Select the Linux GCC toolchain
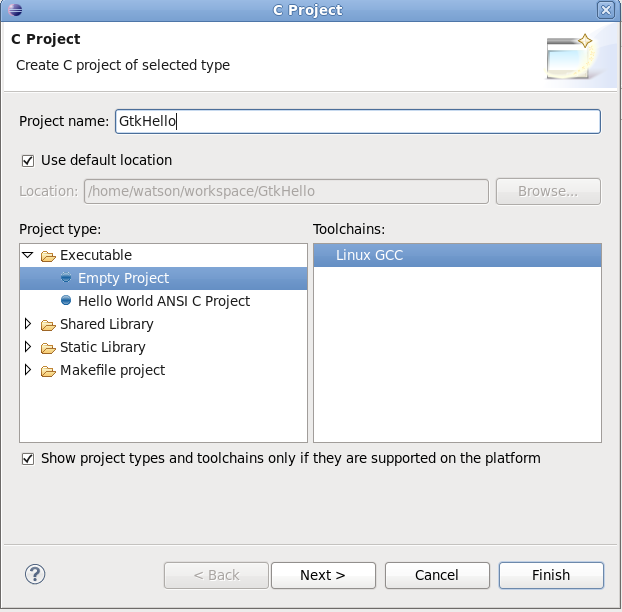622x612 pixels. (457, 255)
